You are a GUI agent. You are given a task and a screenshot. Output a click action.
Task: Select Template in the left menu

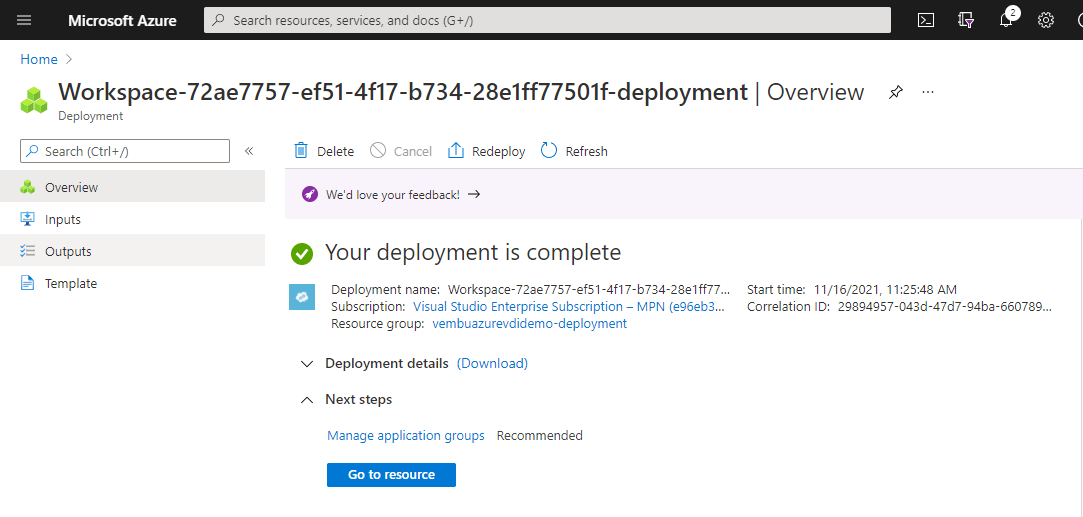point(132,283)
